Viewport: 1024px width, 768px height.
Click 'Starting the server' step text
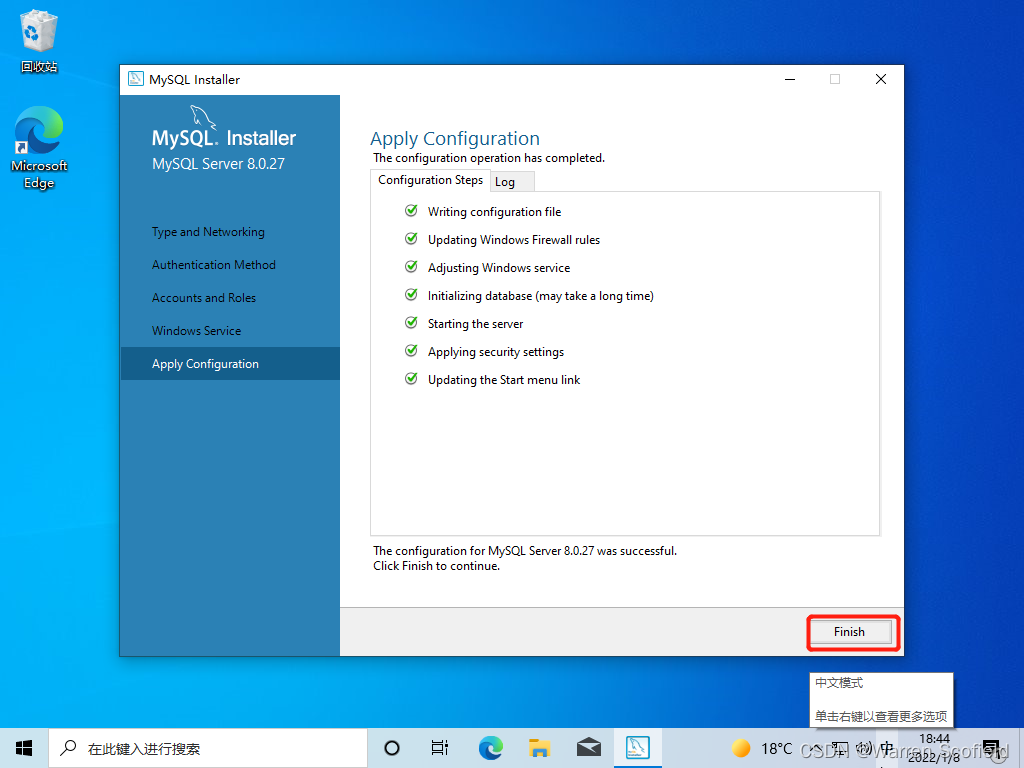click(x=475, y=324)
